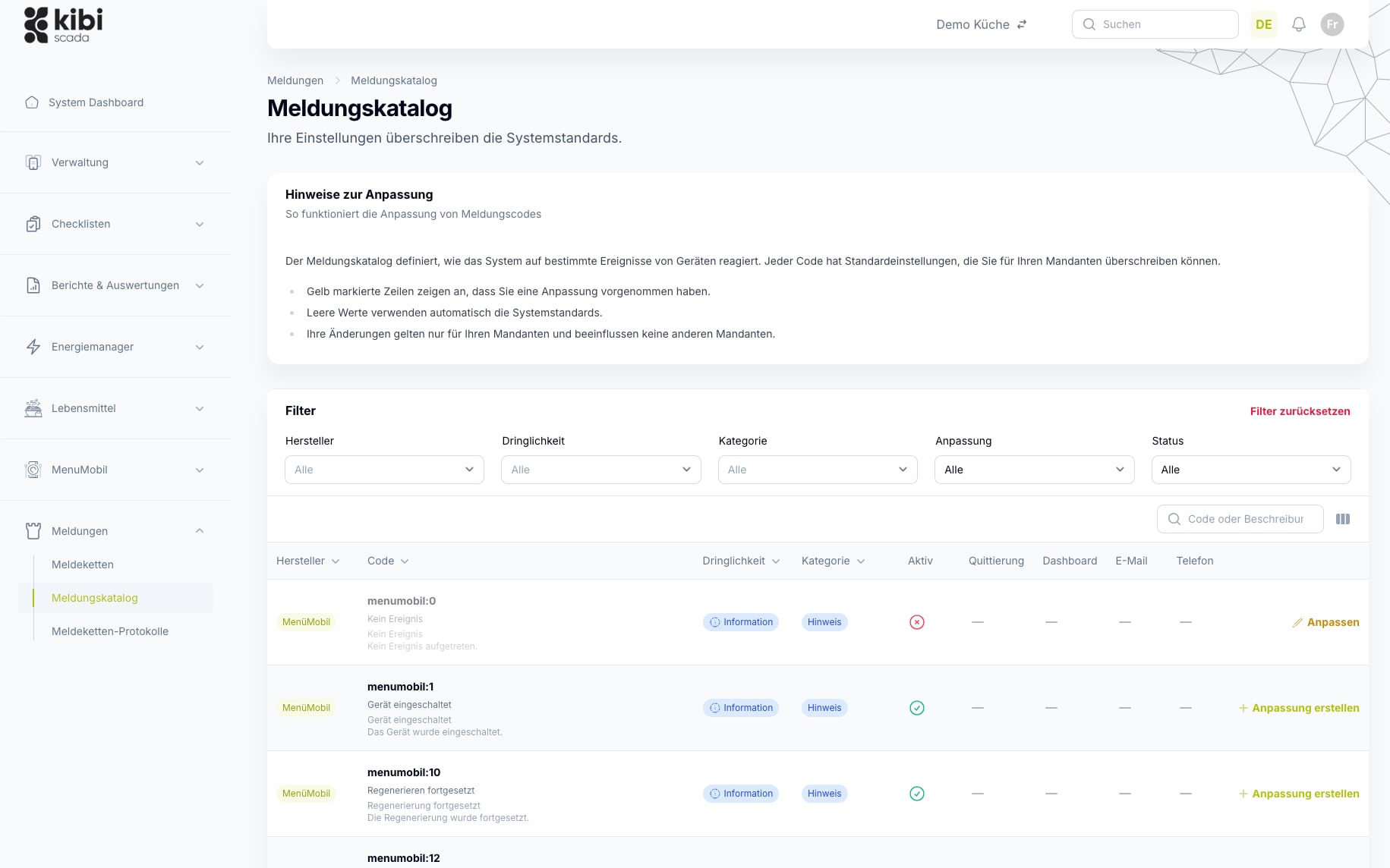The image size is (1390, 868).
Task: Open Meldeketten-Protokolle submenu item
Action: click(110, 631)
